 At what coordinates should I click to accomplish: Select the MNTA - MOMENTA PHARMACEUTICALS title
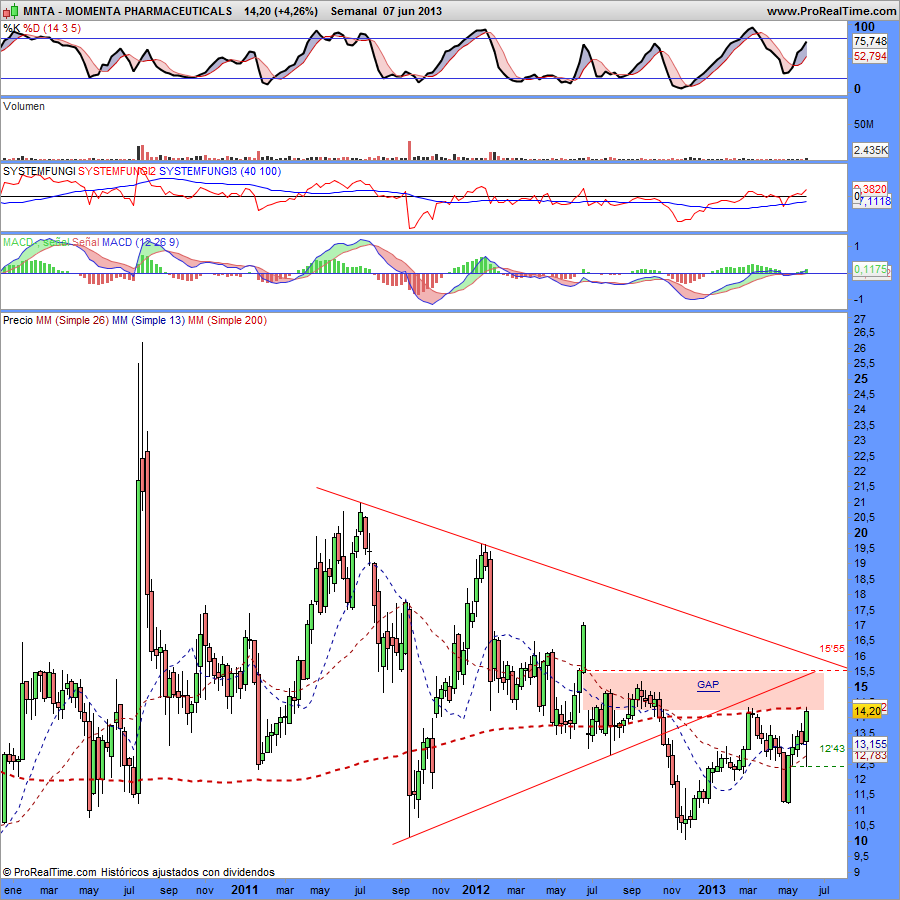(127, 11)
